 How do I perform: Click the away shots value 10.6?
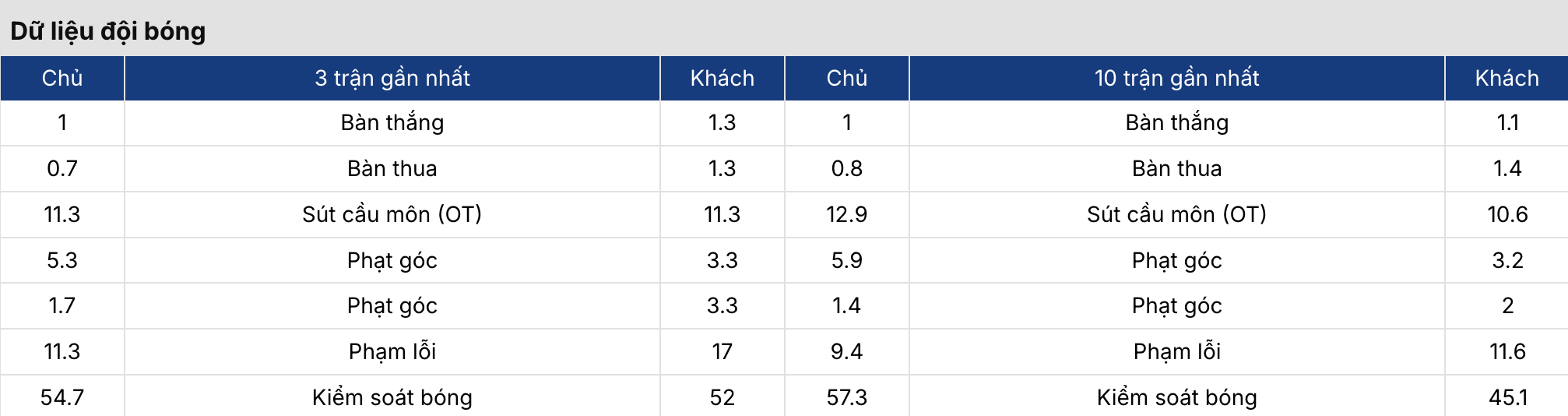1507,214
